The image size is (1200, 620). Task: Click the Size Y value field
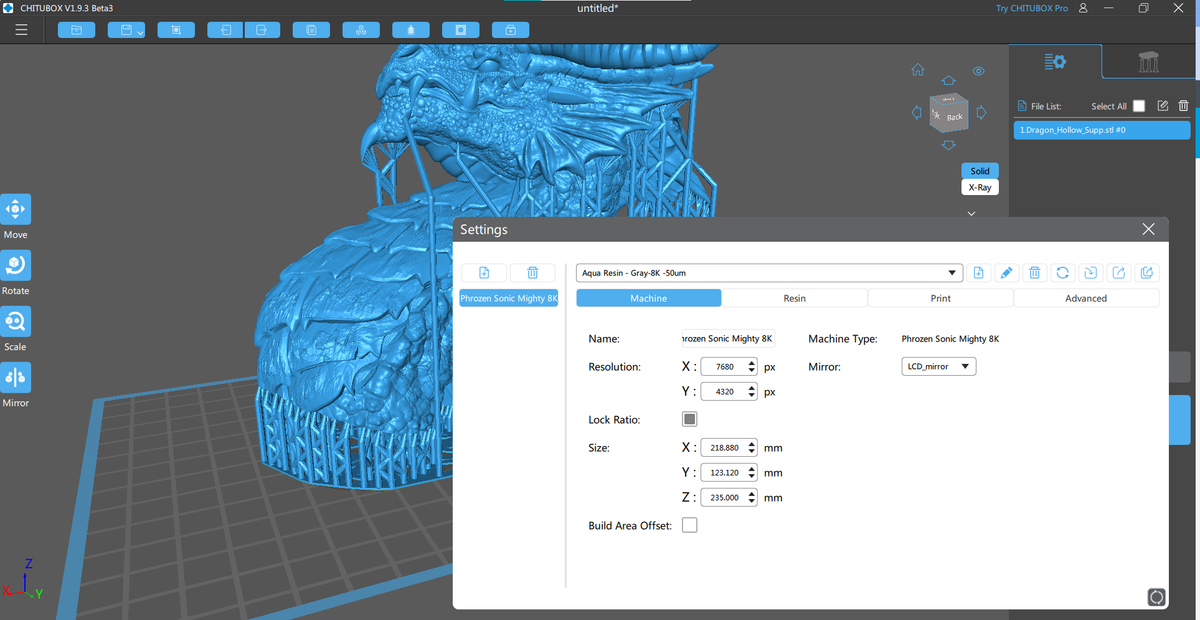pos(724,473)
